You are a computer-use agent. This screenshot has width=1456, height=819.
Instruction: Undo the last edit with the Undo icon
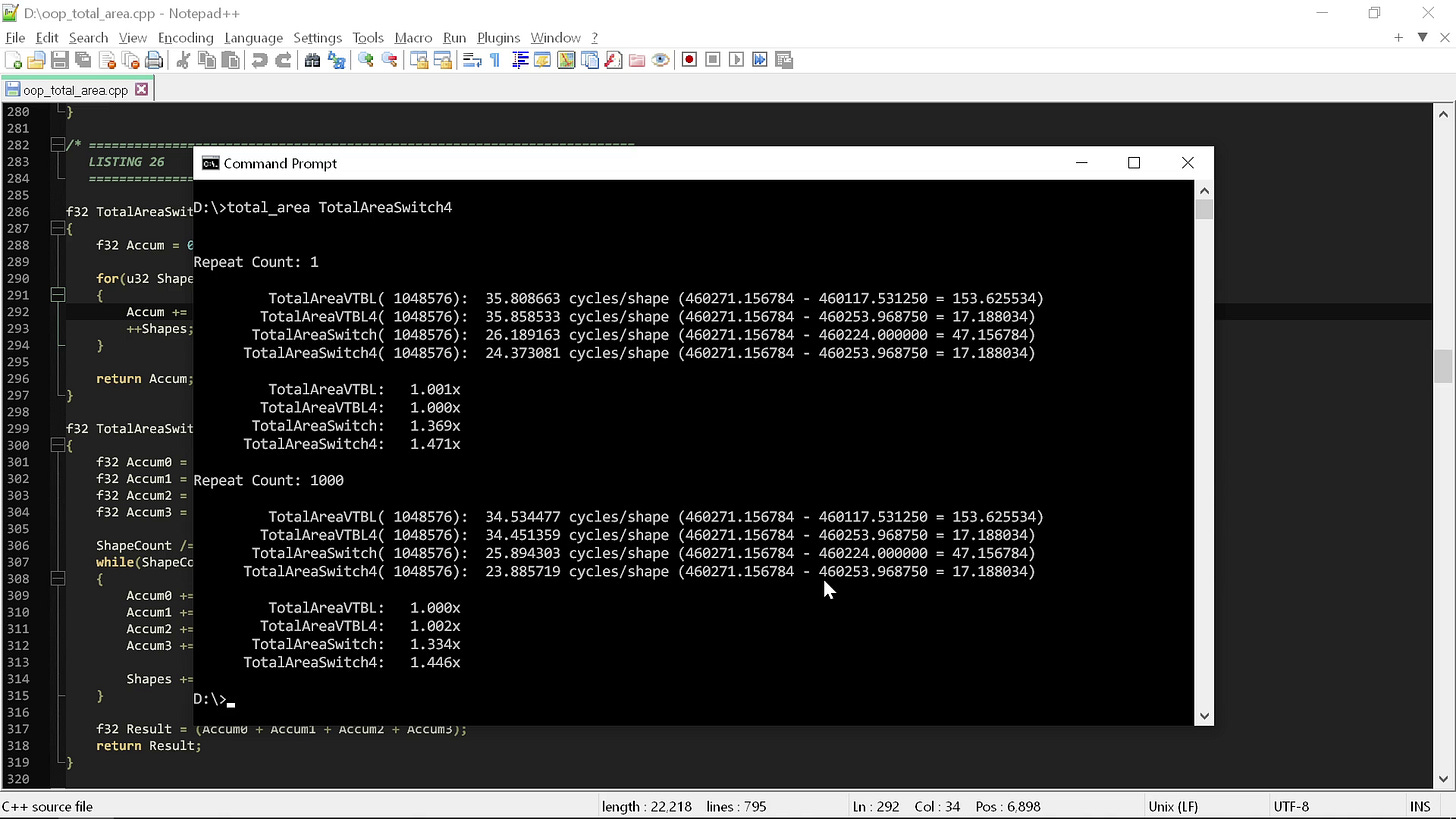pos(259,60)
